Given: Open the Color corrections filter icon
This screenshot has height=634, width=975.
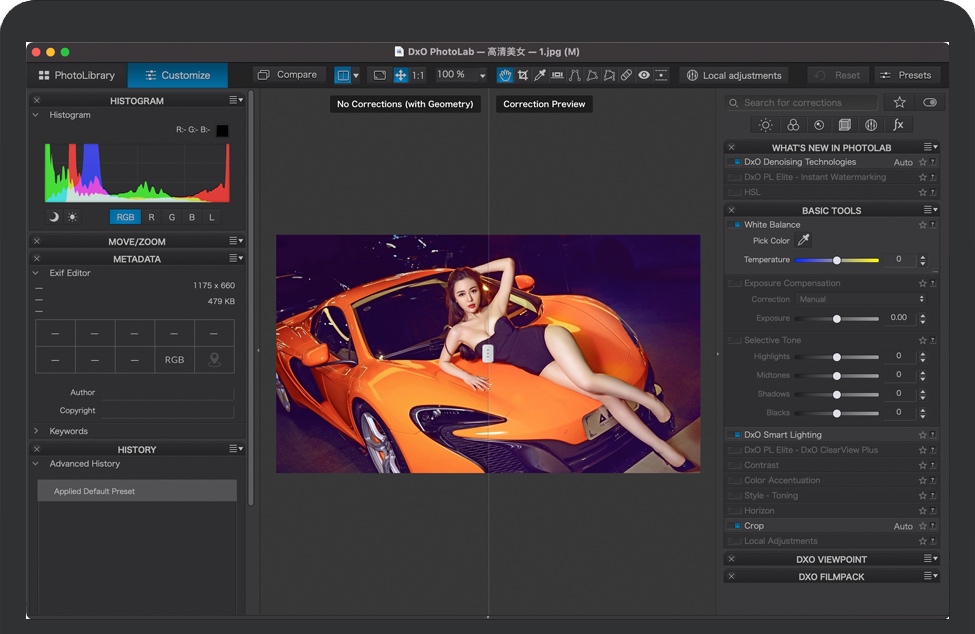Looking at the screenshot, I should click(792, 124).
